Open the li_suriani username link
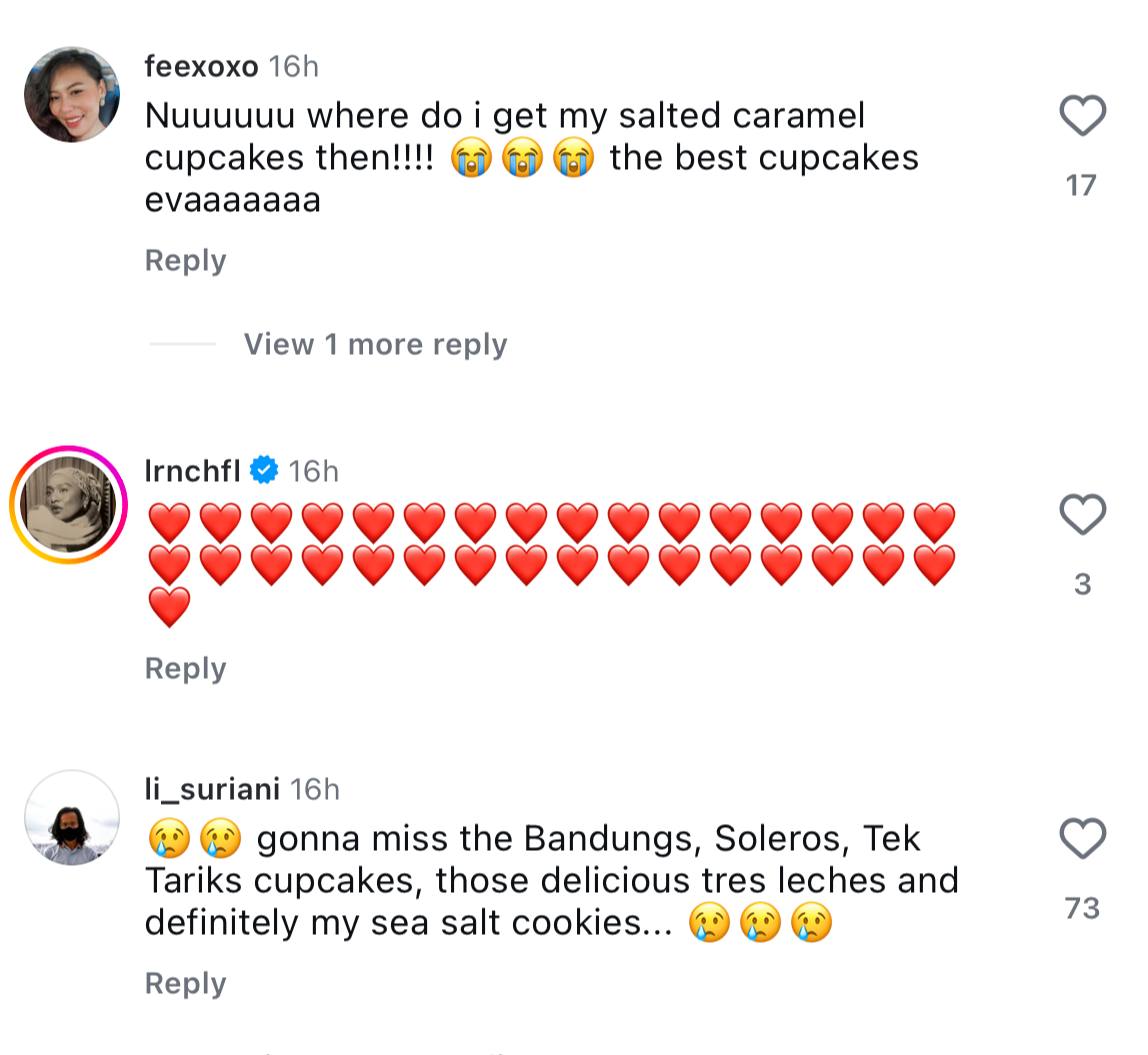 tap(212, 789)
